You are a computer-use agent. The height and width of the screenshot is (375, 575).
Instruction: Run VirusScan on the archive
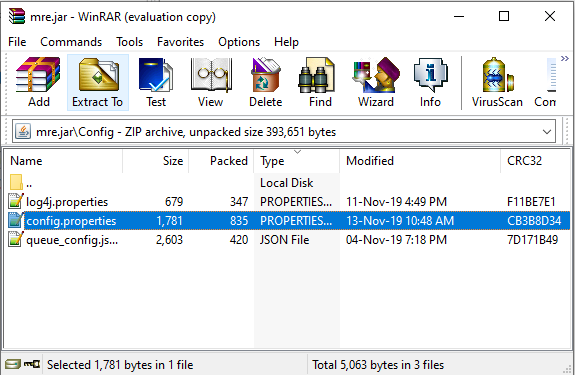(497, 82)
